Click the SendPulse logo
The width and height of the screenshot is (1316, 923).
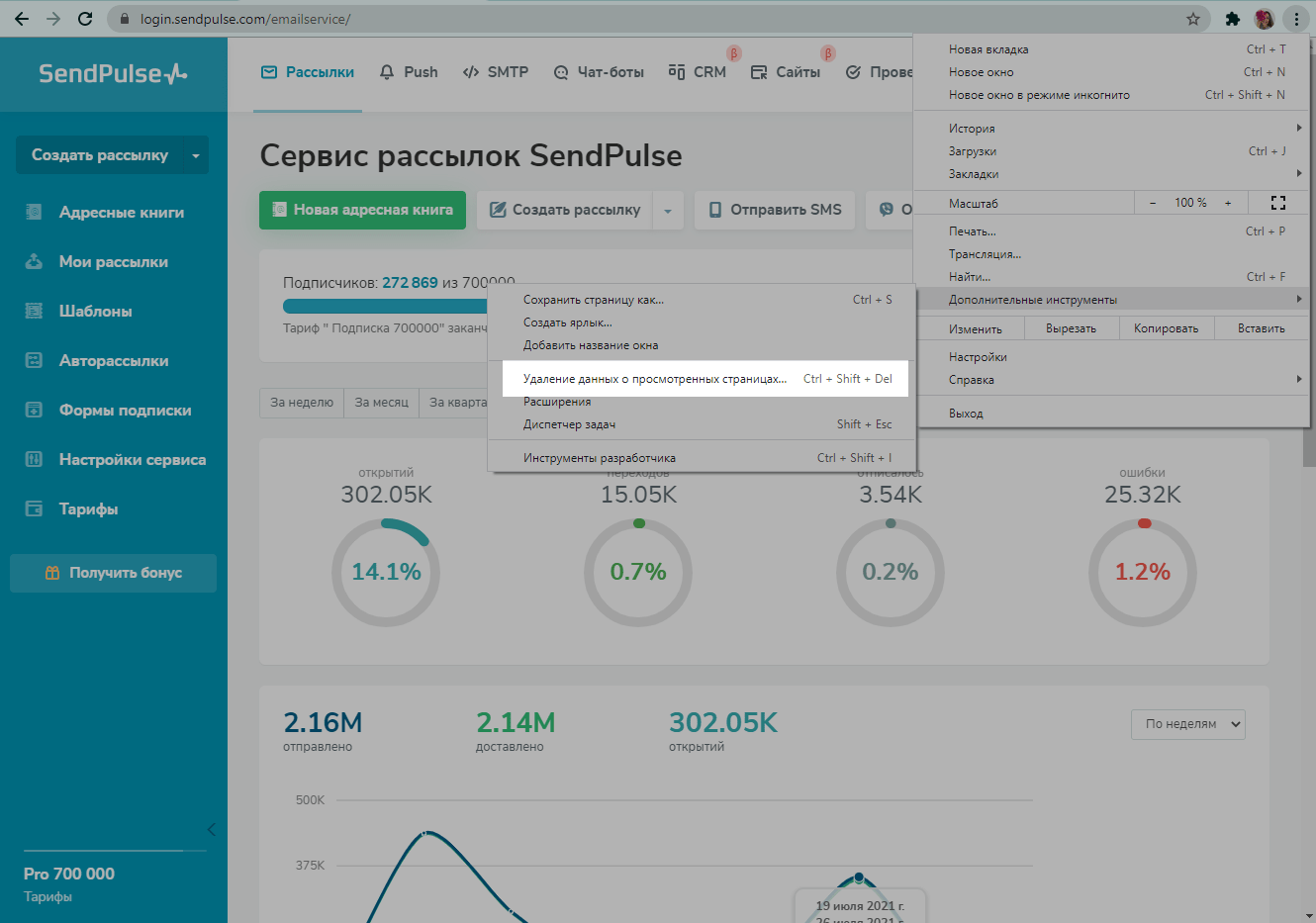pos(113,74)
